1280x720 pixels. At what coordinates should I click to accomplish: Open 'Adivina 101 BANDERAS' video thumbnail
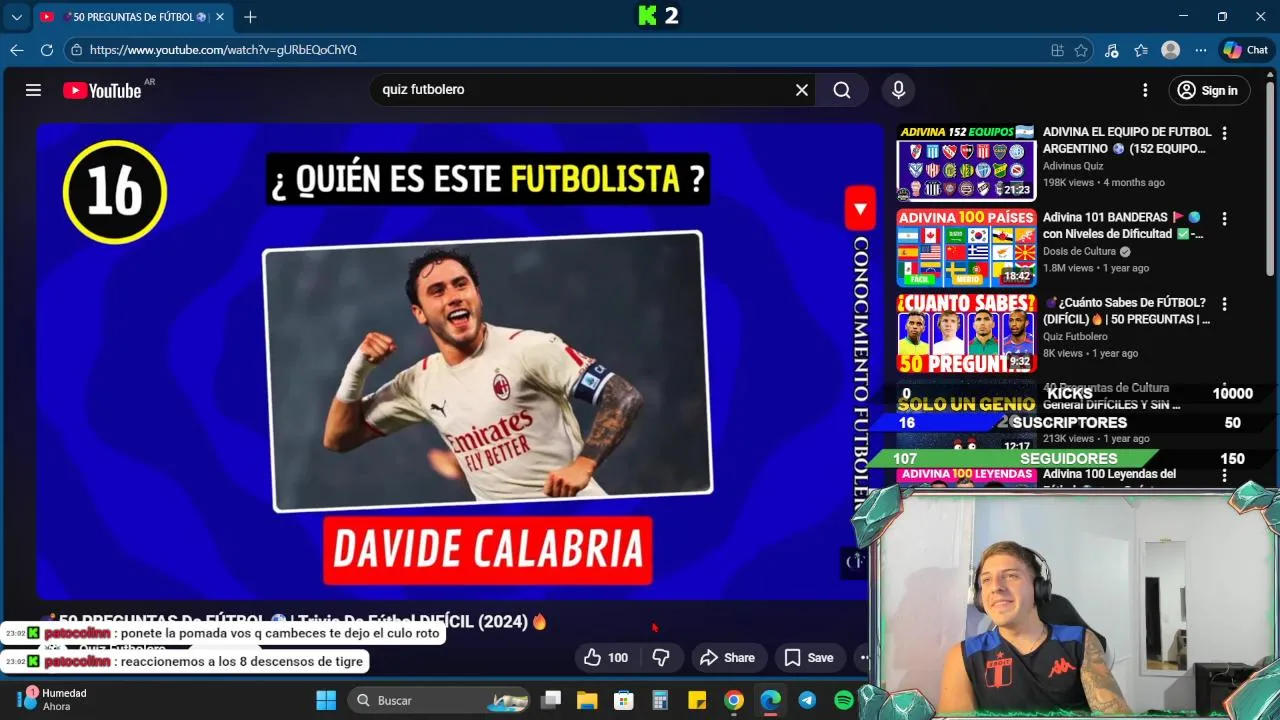point(966,247)
